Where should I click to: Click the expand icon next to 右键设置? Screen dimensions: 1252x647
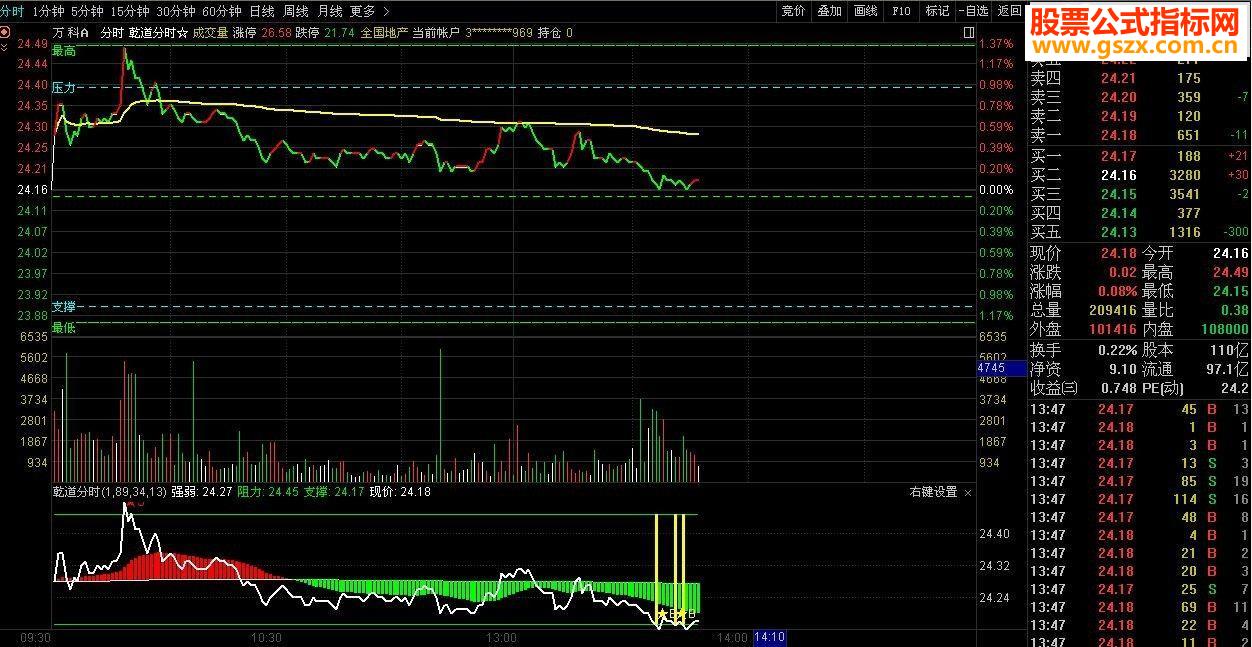click(x=969, y=493)
